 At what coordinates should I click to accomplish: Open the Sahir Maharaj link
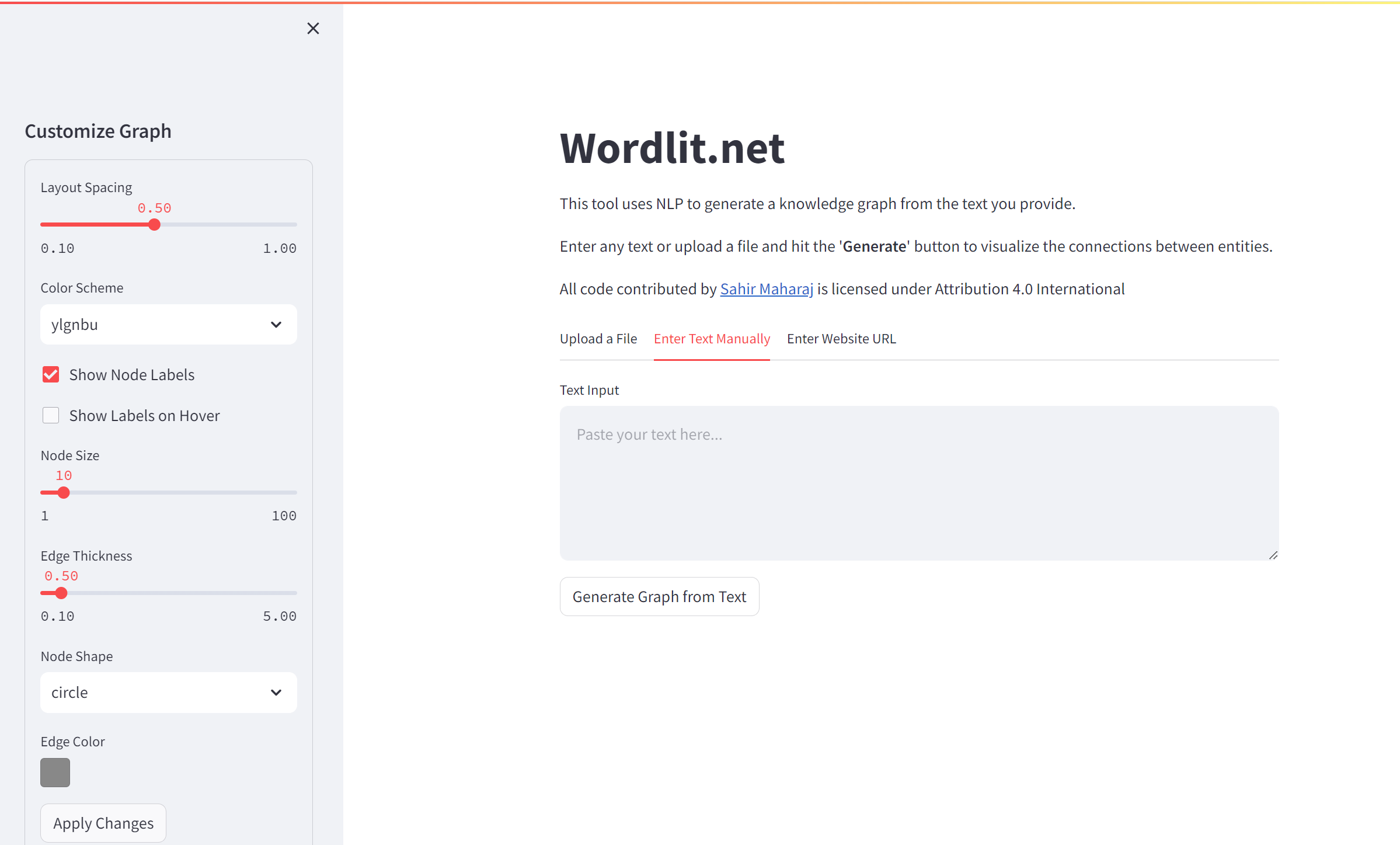tap(766, 288)
